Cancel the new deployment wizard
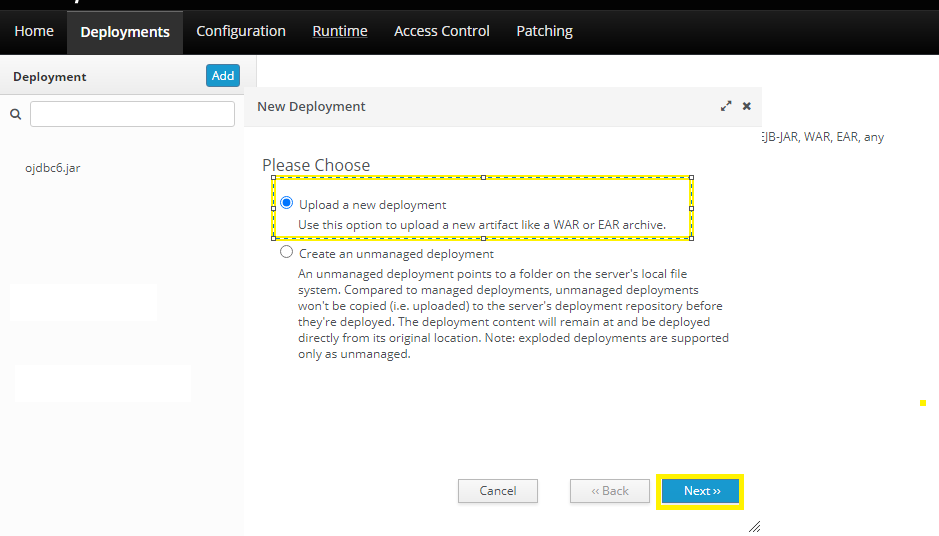Screen dimensions: 939x536 pos(498,491)
